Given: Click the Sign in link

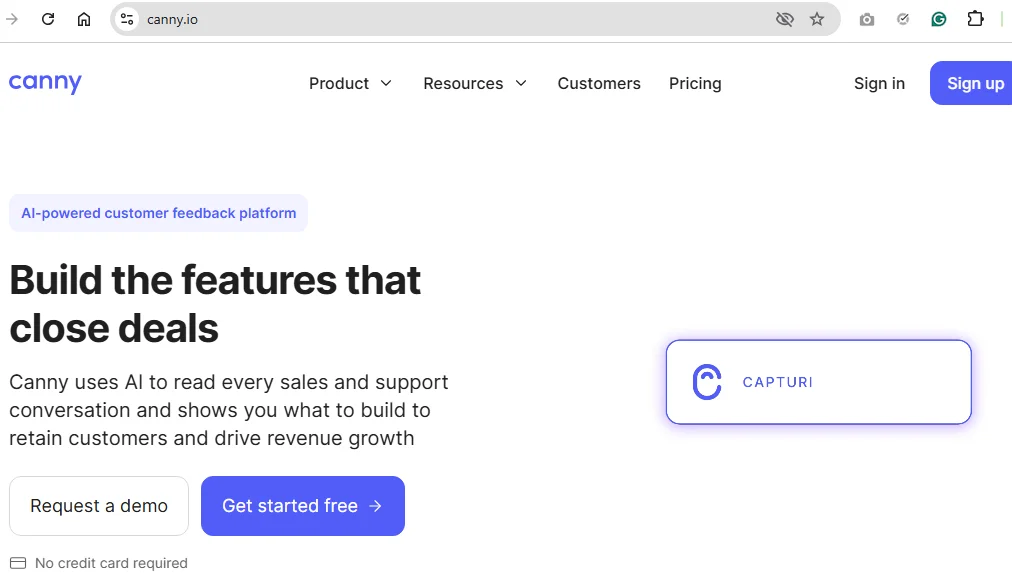Looking at the screenshot, I should click(x=879, y=83).
